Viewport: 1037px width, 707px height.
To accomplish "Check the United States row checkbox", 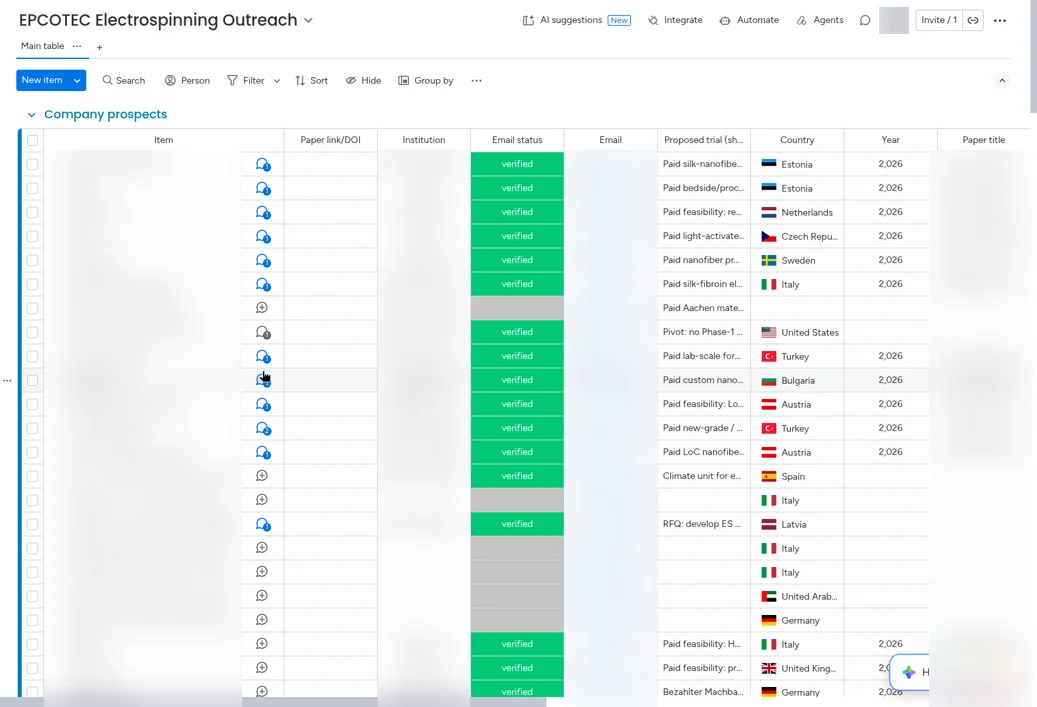I will [x=32, y=332].
